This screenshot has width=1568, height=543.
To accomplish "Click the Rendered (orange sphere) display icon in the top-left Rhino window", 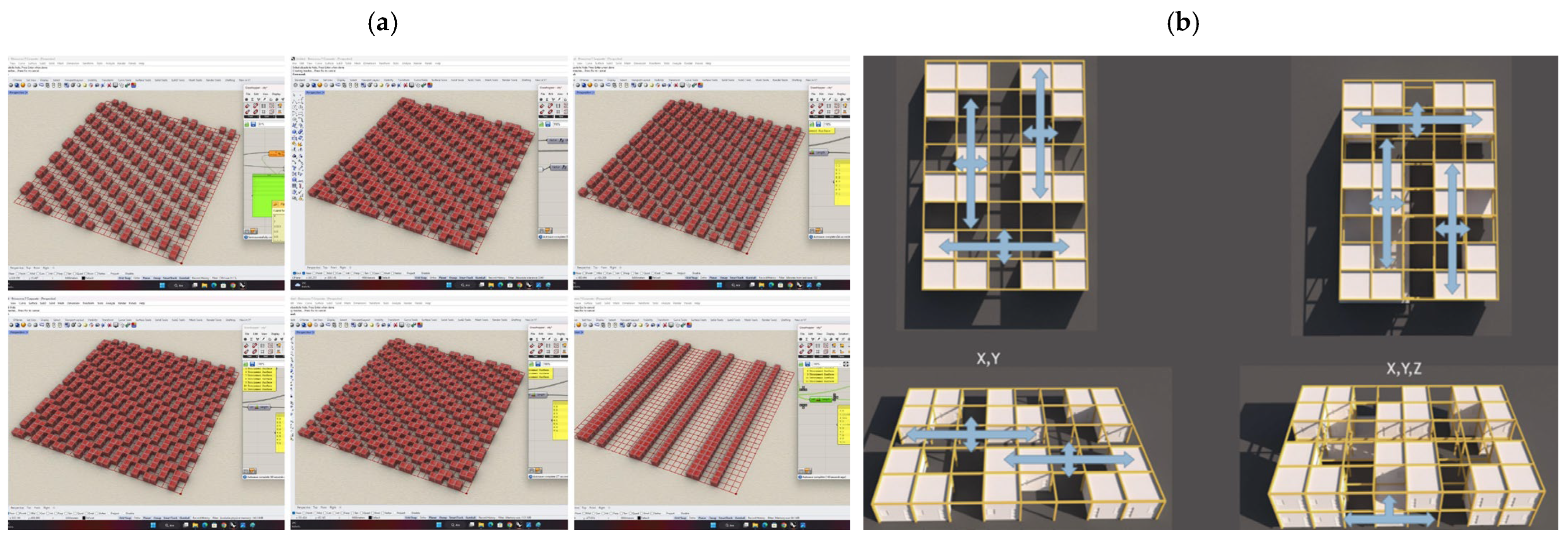I will click(23, 85).
